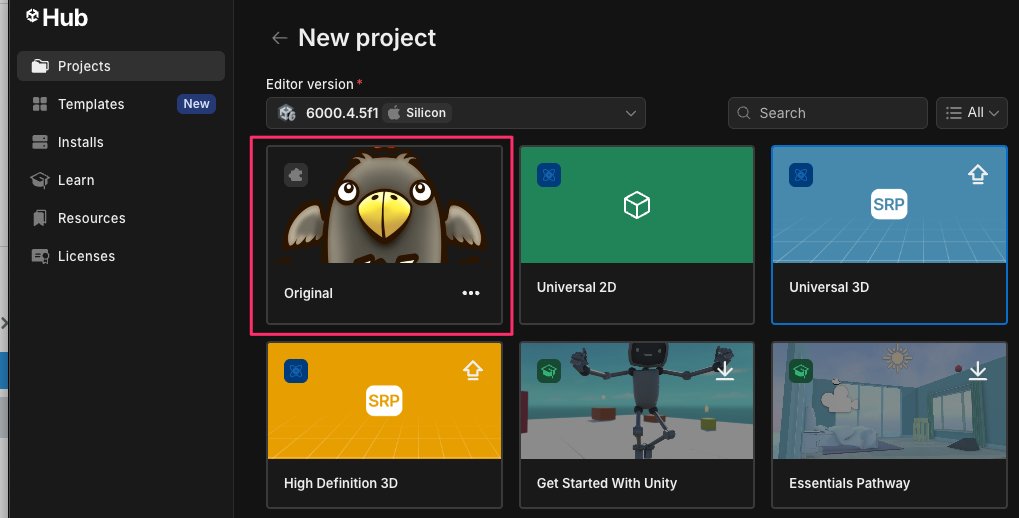Click the chevron of the editor version selector
Viewport: 1019px width, 518px height.
(x=630, y=113)
